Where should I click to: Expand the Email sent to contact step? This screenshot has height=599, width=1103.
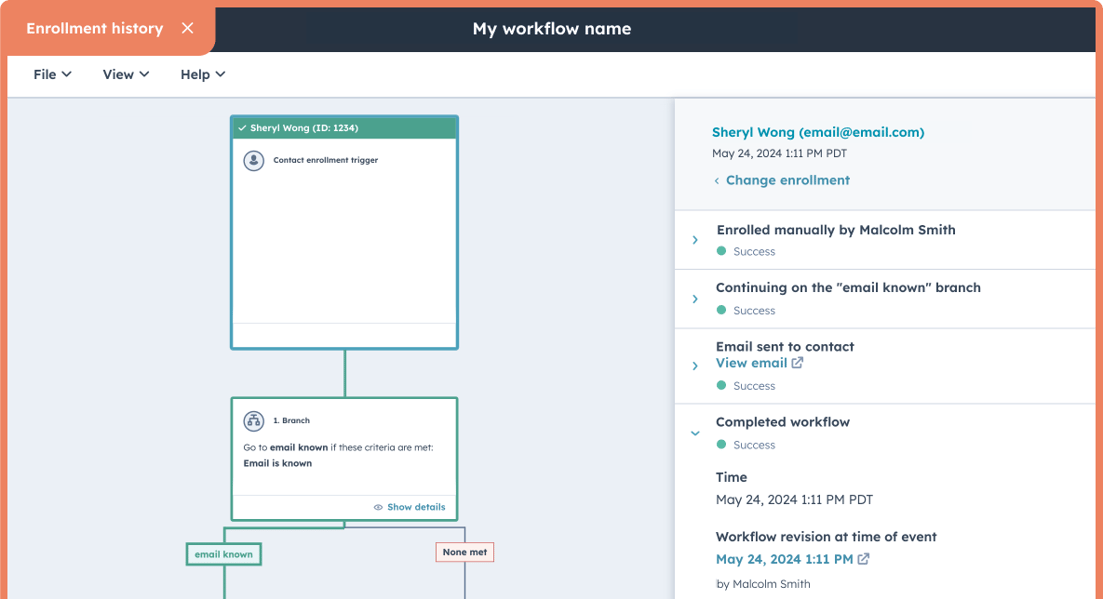pyautogui.click(x=695, y=364)
